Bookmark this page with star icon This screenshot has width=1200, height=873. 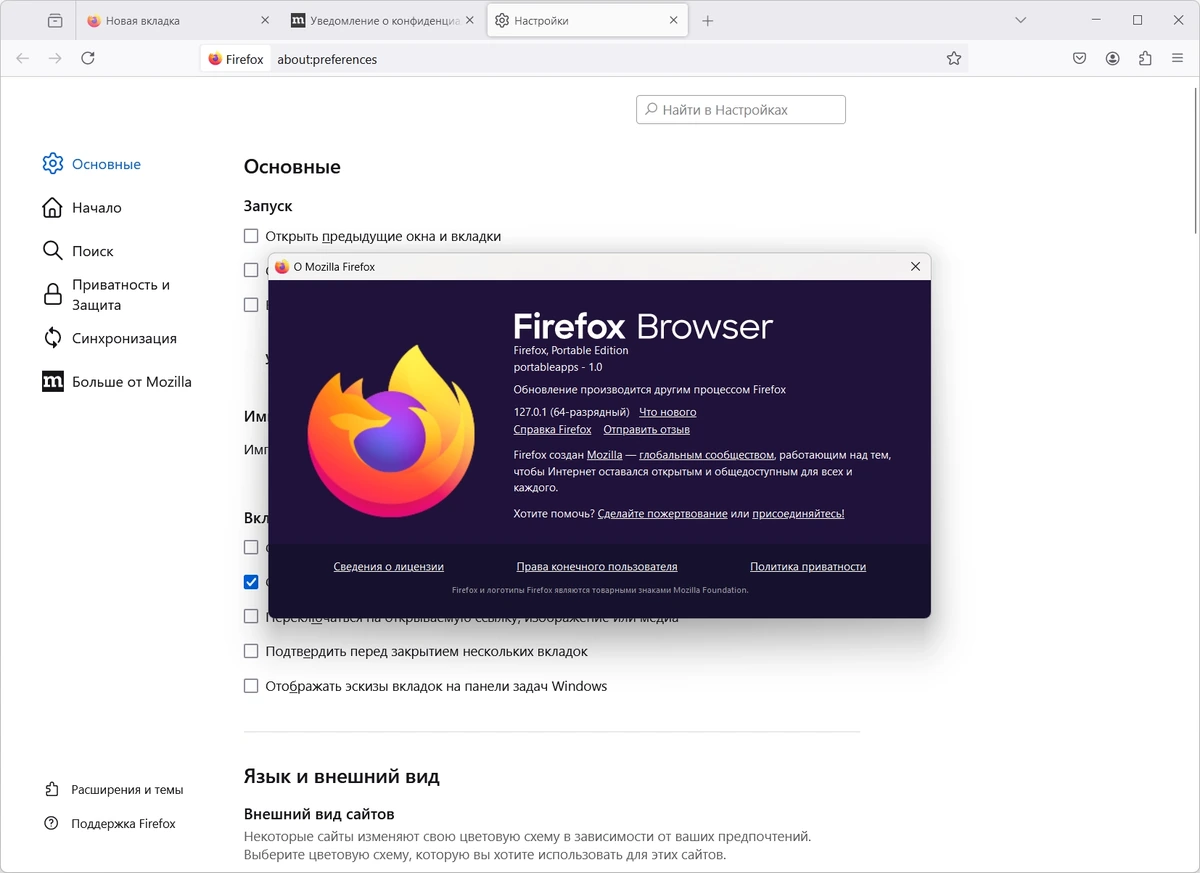point(954,59)
